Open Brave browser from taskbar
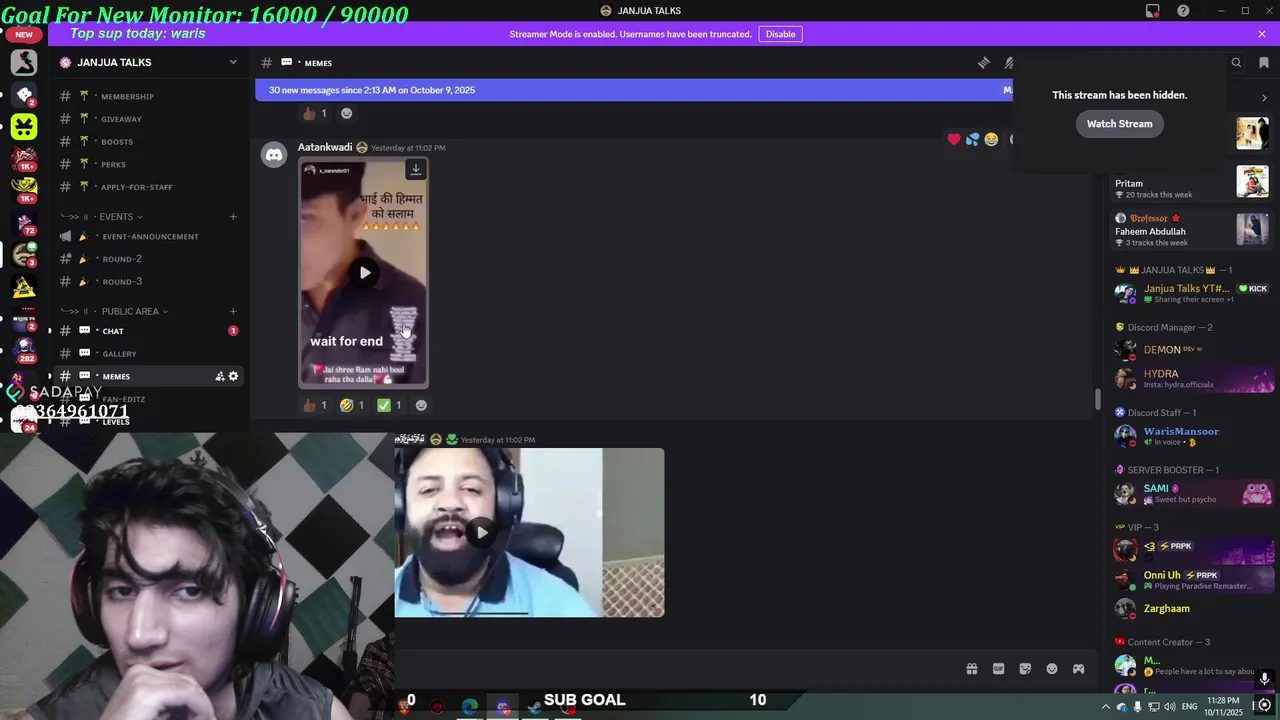 tap(404, 707)
